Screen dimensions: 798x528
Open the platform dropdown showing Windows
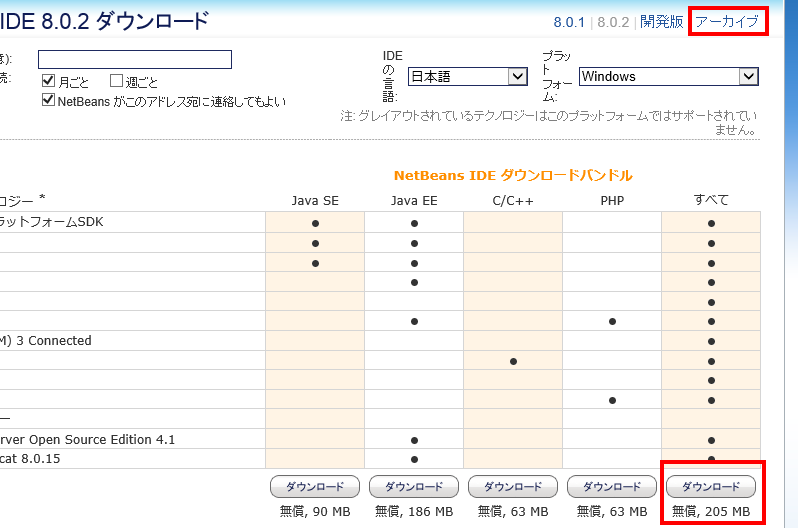pos(669,76)
